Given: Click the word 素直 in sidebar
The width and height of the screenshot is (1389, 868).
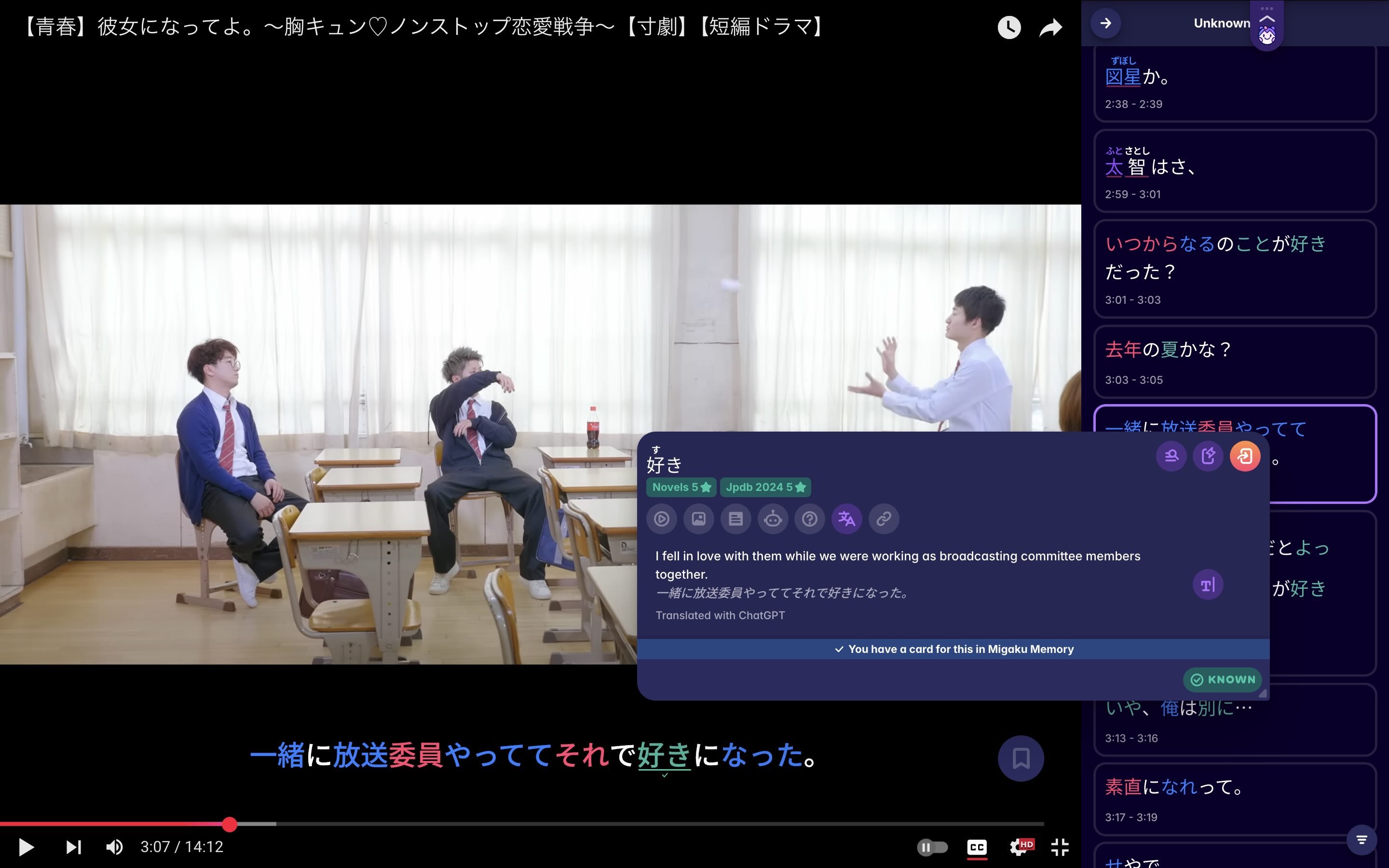Looking at the screenshot, I should pos(1123,787).
